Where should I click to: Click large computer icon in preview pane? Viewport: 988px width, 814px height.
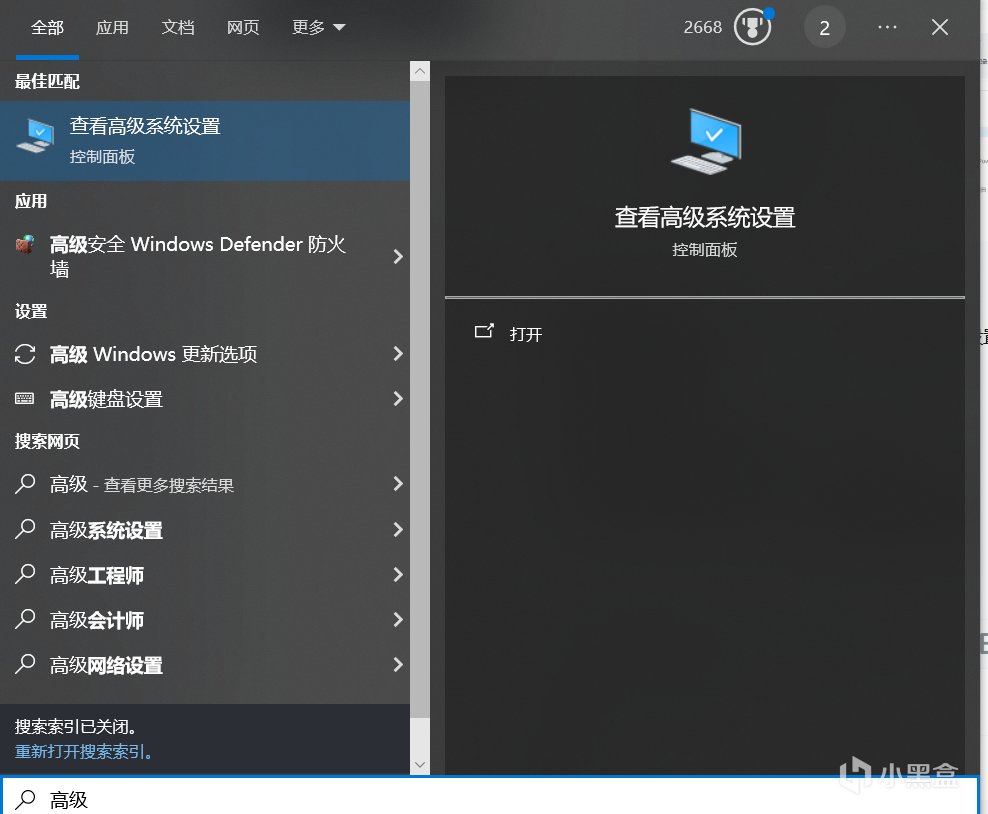tap(706, 142)
